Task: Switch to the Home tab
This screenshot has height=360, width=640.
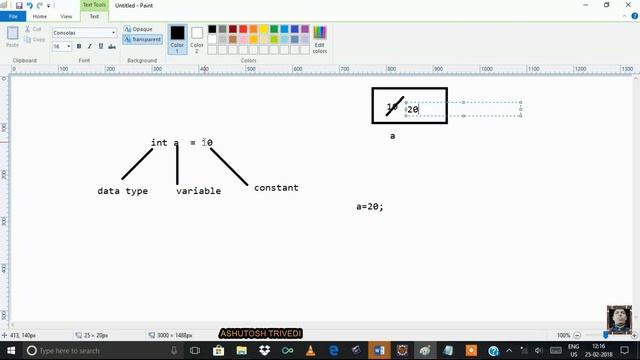Action: [x=40, y=16]
